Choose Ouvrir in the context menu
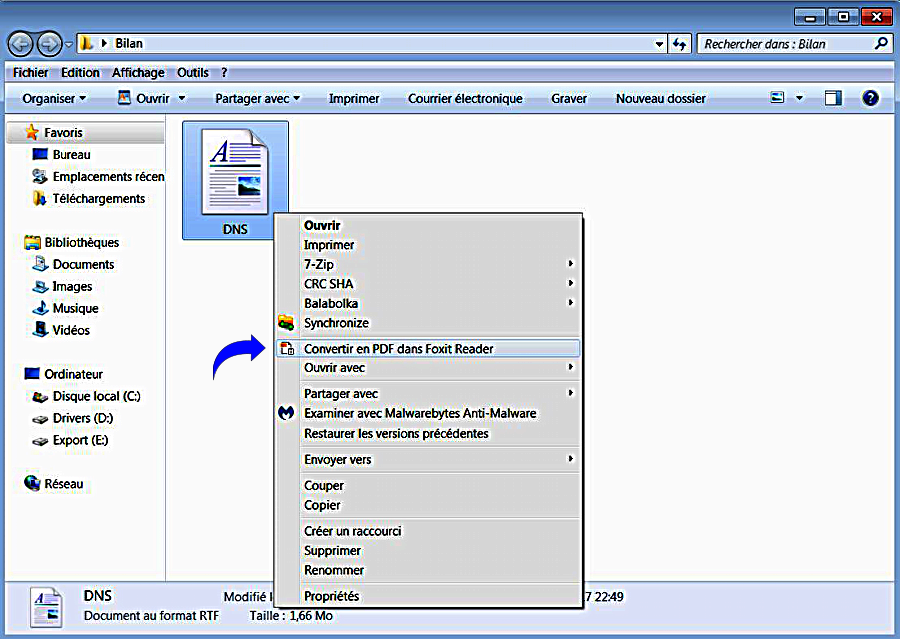Image resolution: width=900 pixels, height=639 pixels. click(x=428, y=226)
